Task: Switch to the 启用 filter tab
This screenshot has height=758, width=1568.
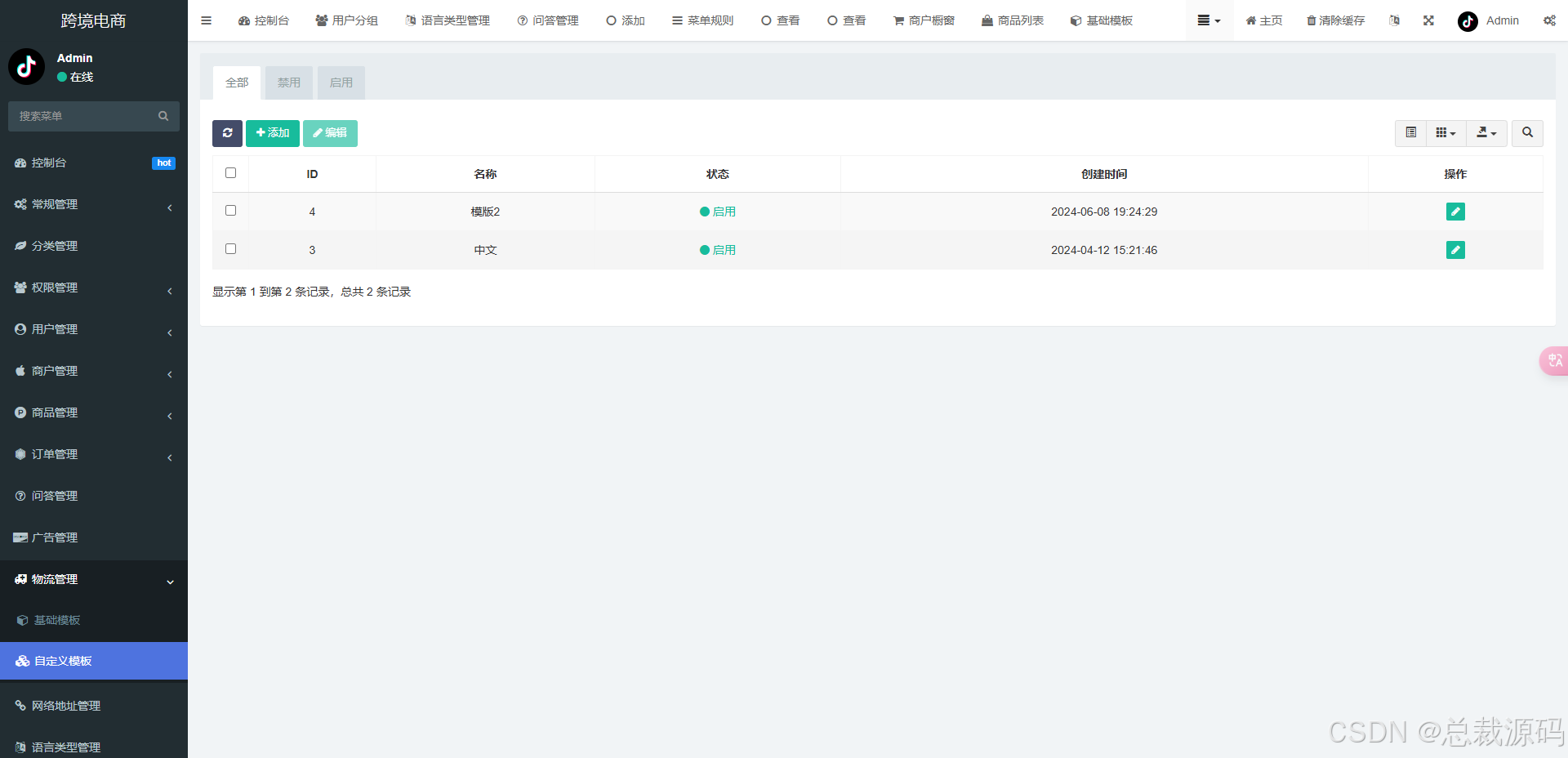Action: tap(341, 82)
